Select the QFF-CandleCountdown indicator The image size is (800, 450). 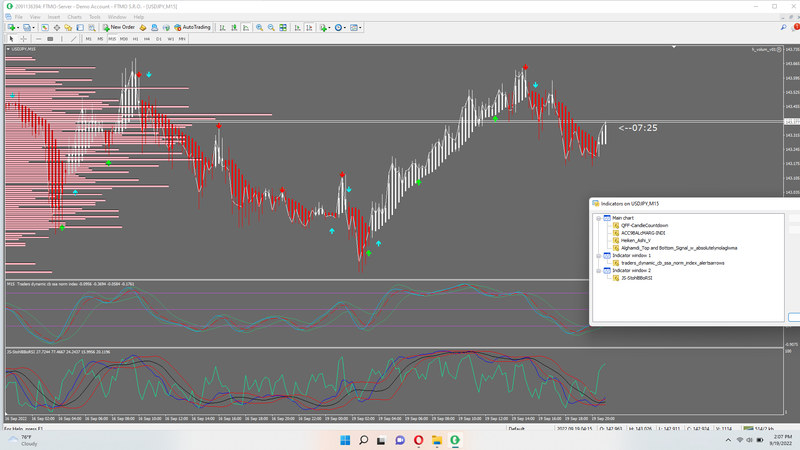(644, 226)
